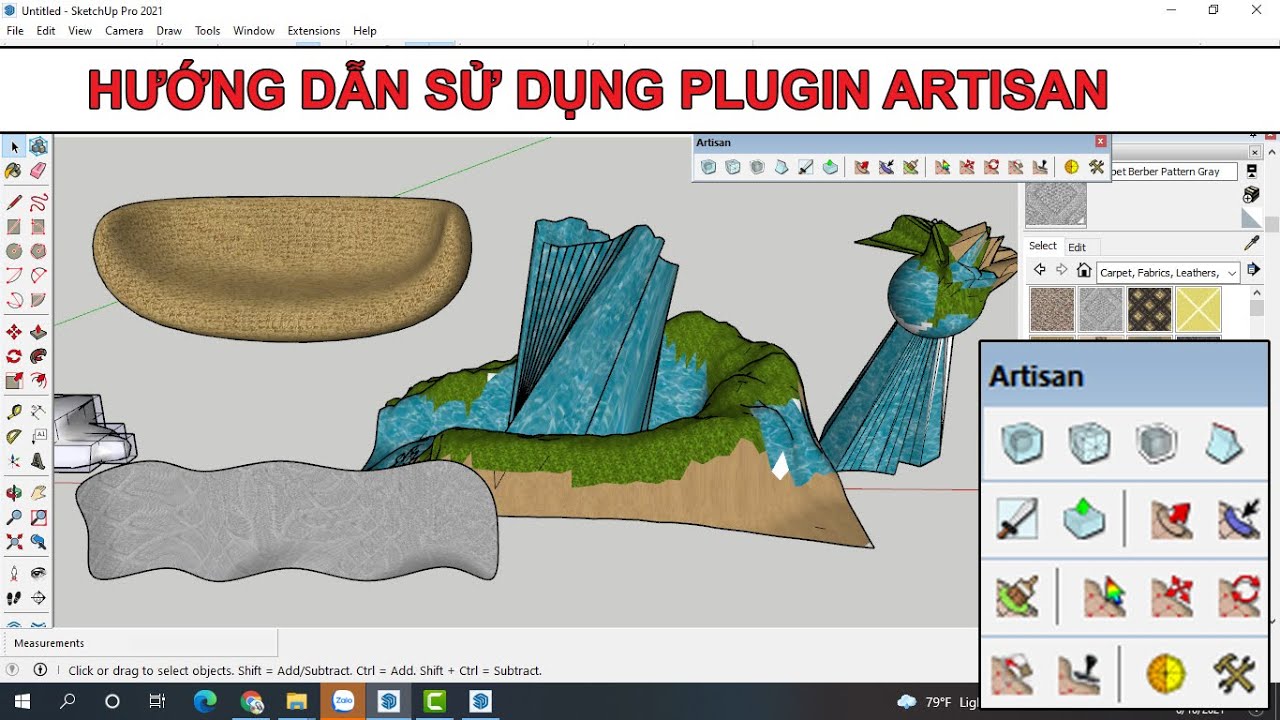Viewport: 1280px width, 720px height.
Task: Open the File menu
Action: coord(15,31)
